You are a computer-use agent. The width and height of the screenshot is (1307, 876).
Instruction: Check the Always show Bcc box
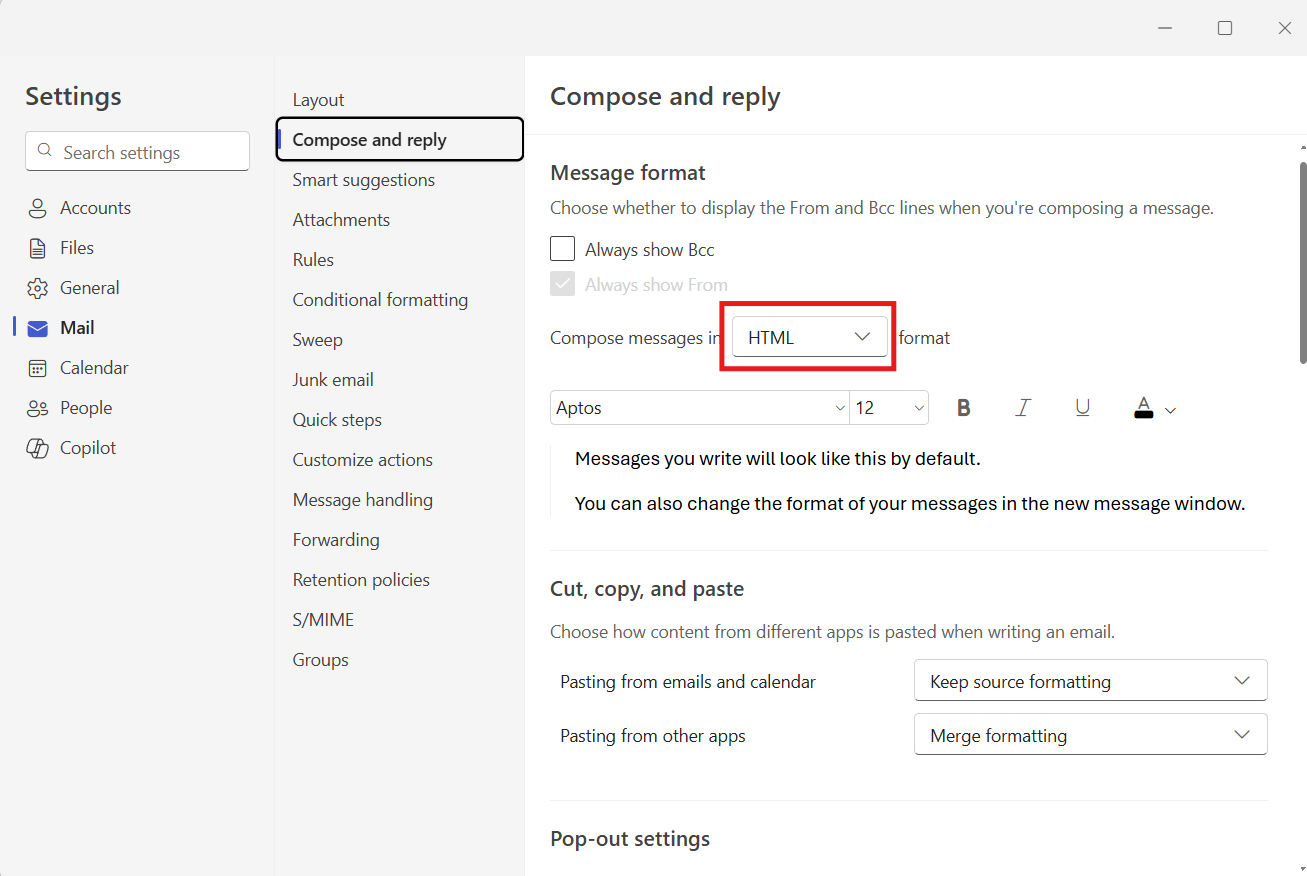pos(563,249)
